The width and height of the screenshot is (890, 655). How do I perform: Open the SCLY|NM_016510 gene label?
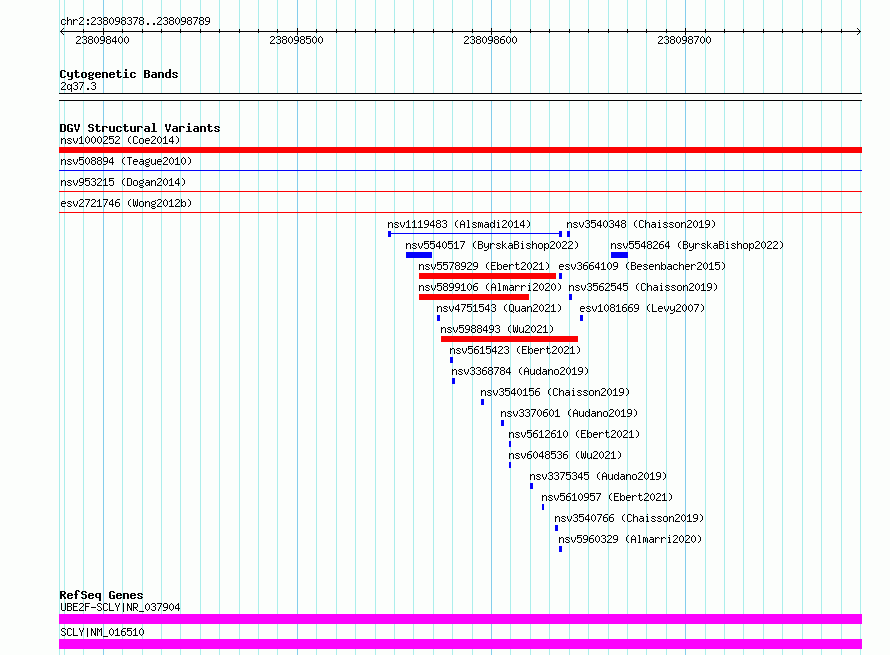[x=102, y=632]
